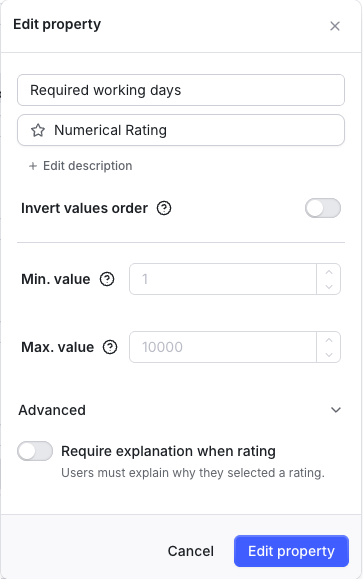The width and height of the screenshot is (363, 579).
Task: Click the star icon in Numerical Rating field
Action: coord(38,130)
